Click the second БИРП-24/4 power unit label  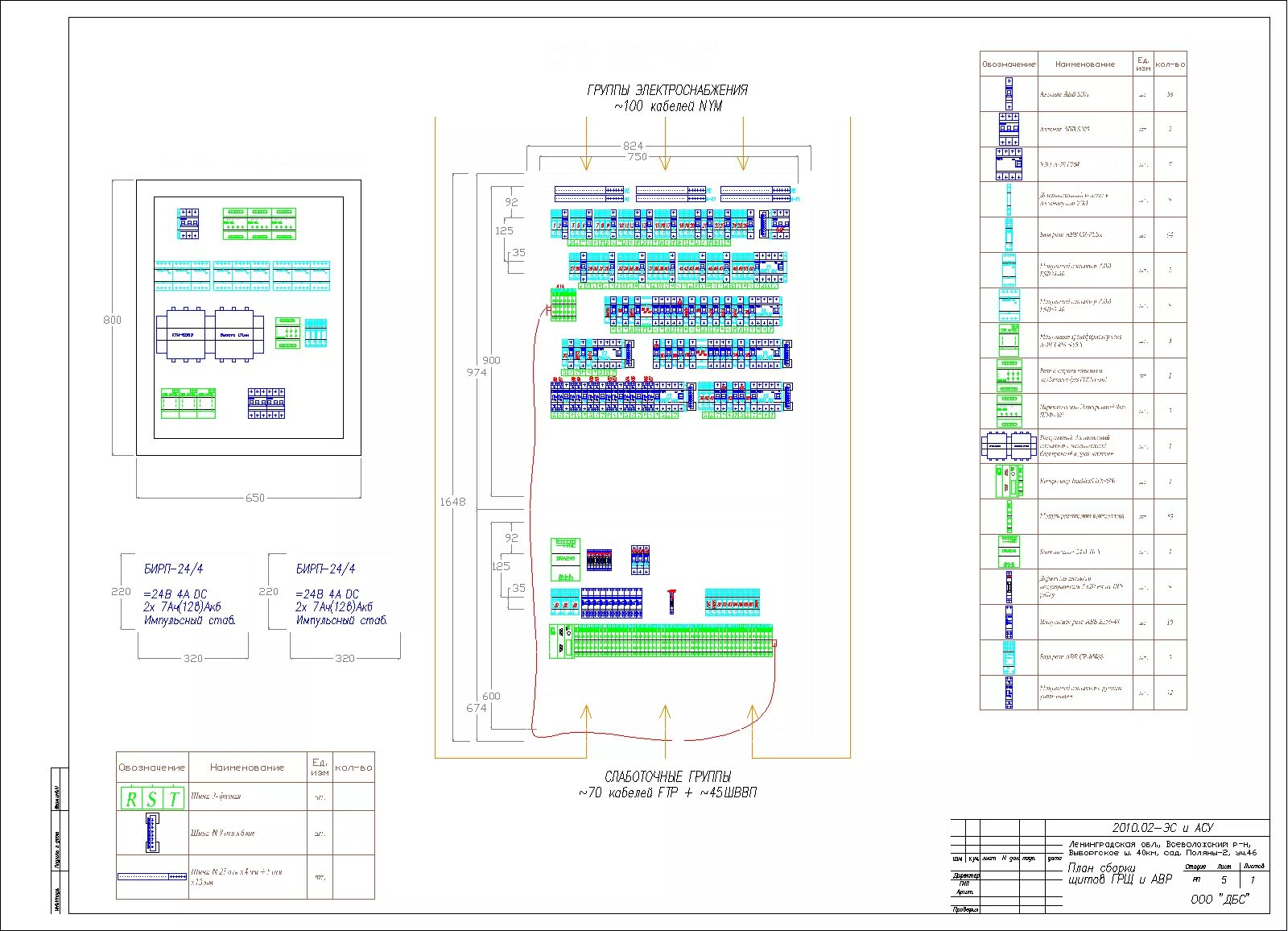325,569
